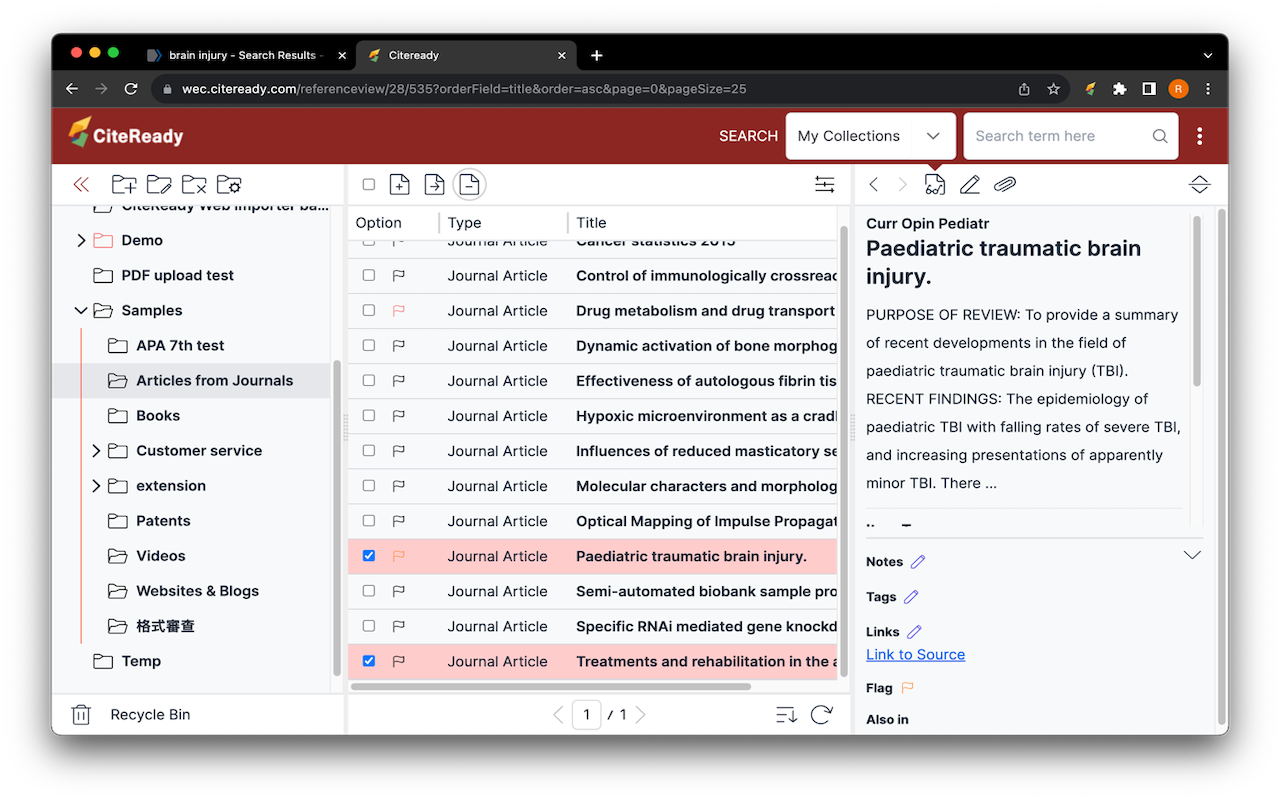
Task: Open the My Collections dropdown
Action: point(871,136)
